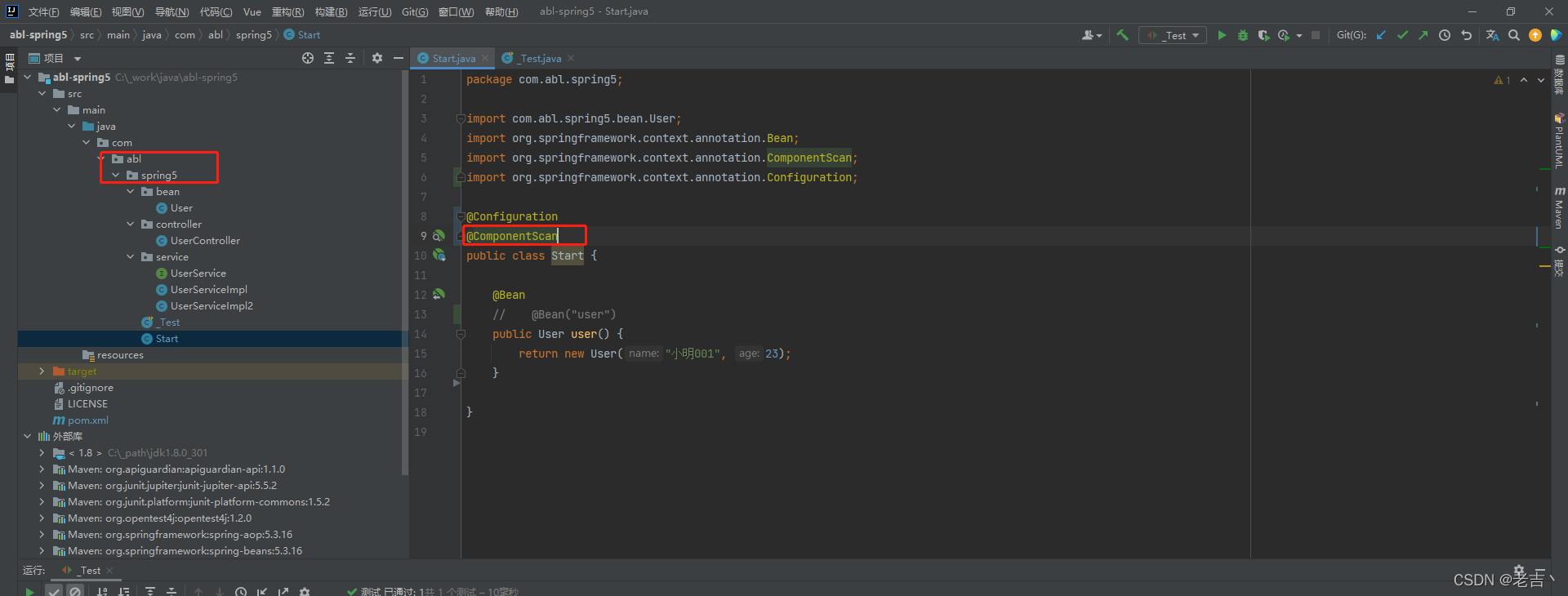Jump to previous highlighted error arrow
This screenshot has height=596, width=1568.
pyautogui.click(x=1524, y=80)
